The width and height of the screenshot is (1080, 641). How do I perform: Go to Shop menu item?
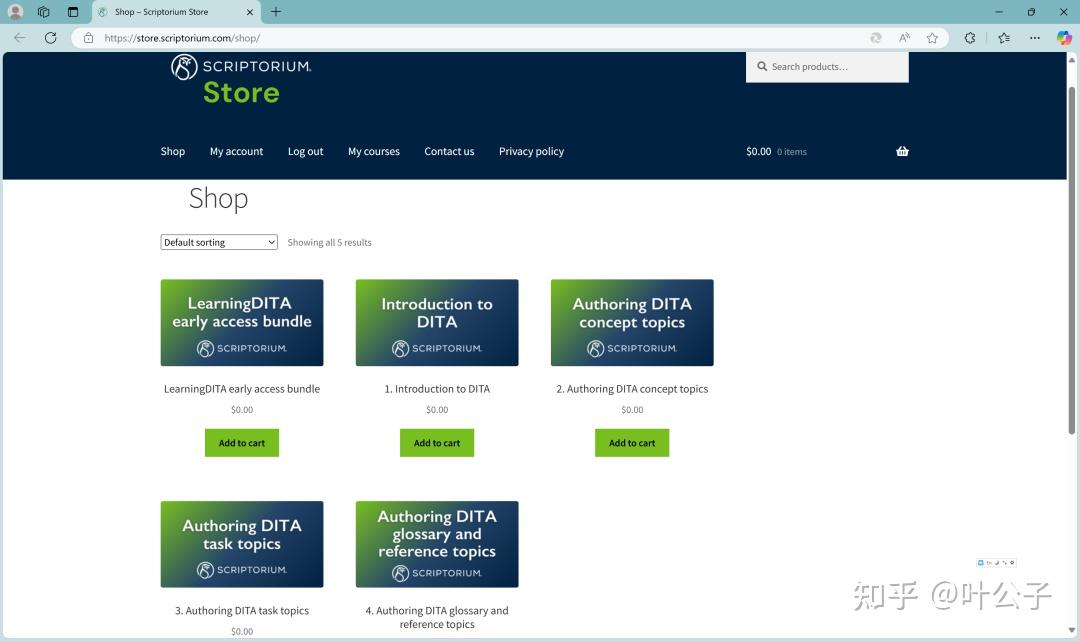click(x=172, y=151)
